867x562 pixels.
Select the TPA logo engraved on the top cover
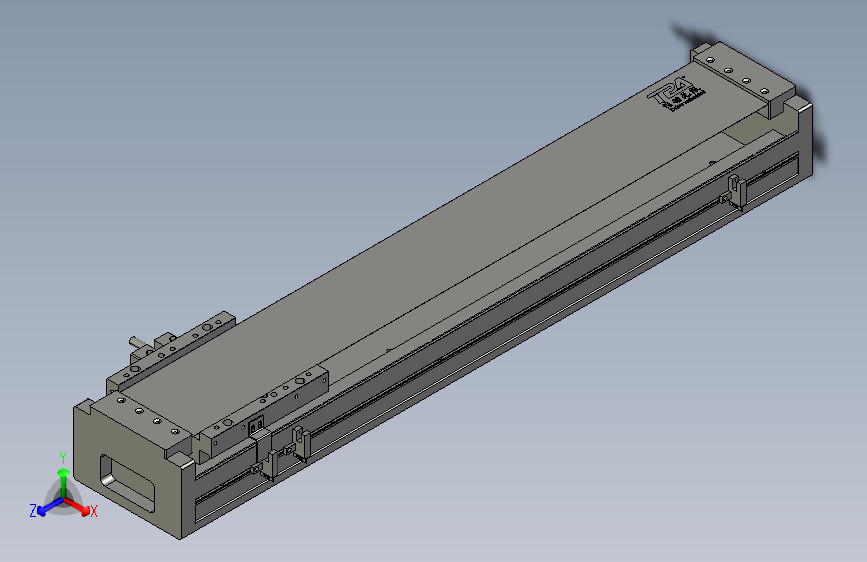tap(676, 93)
